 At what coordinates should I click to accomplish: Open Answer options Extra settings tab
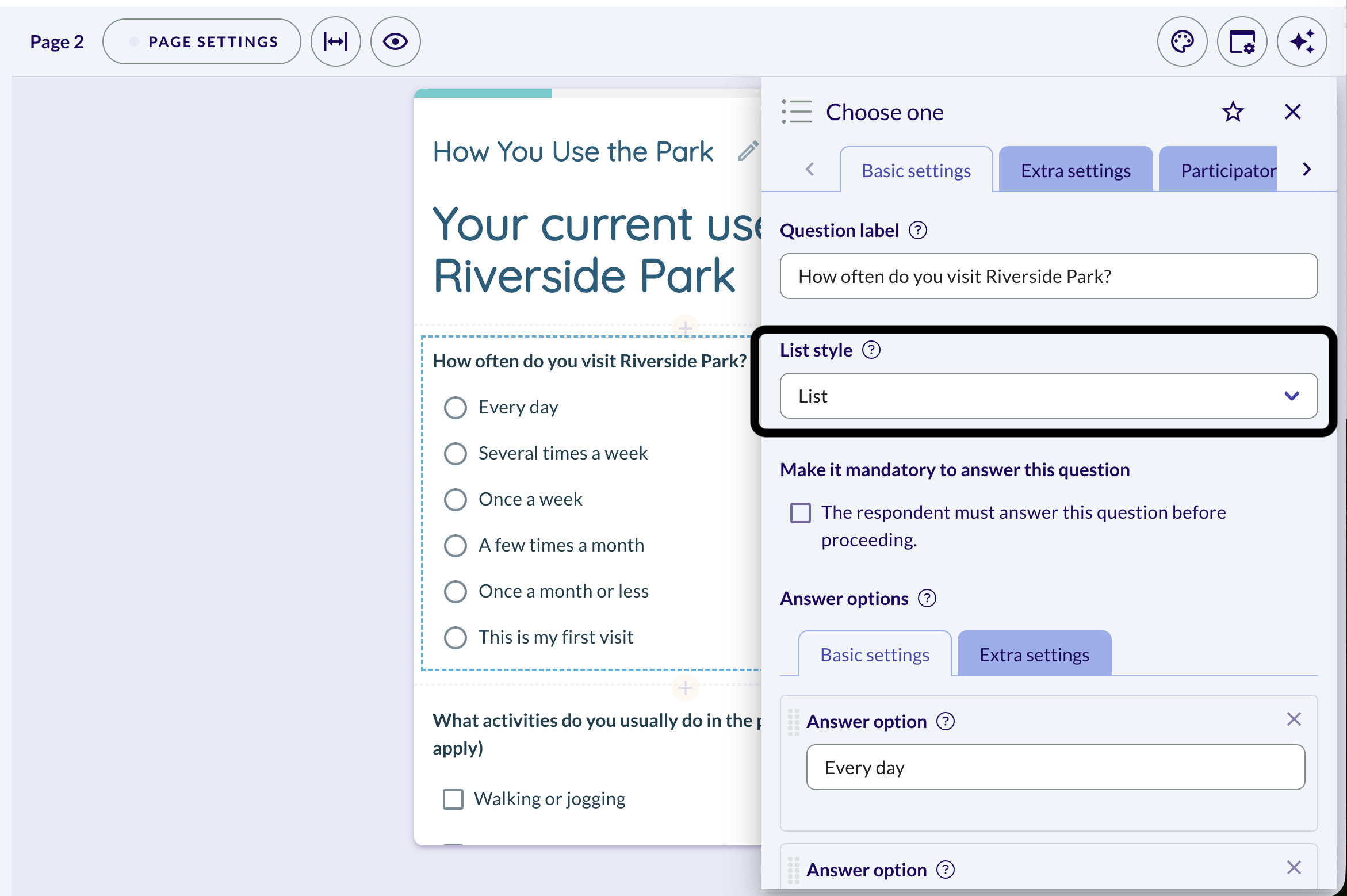[x=1034, y=654]
